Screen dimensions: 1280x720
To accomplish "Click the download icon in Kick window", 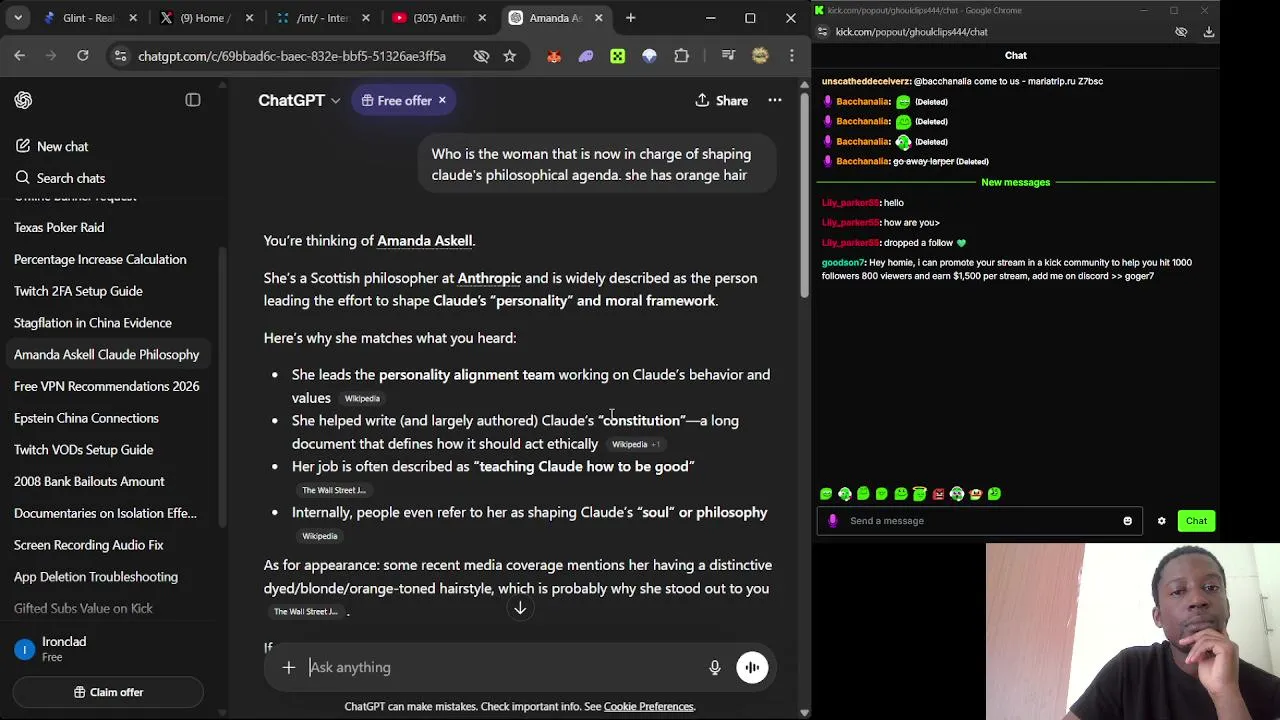I will [x=1208, y=32].
